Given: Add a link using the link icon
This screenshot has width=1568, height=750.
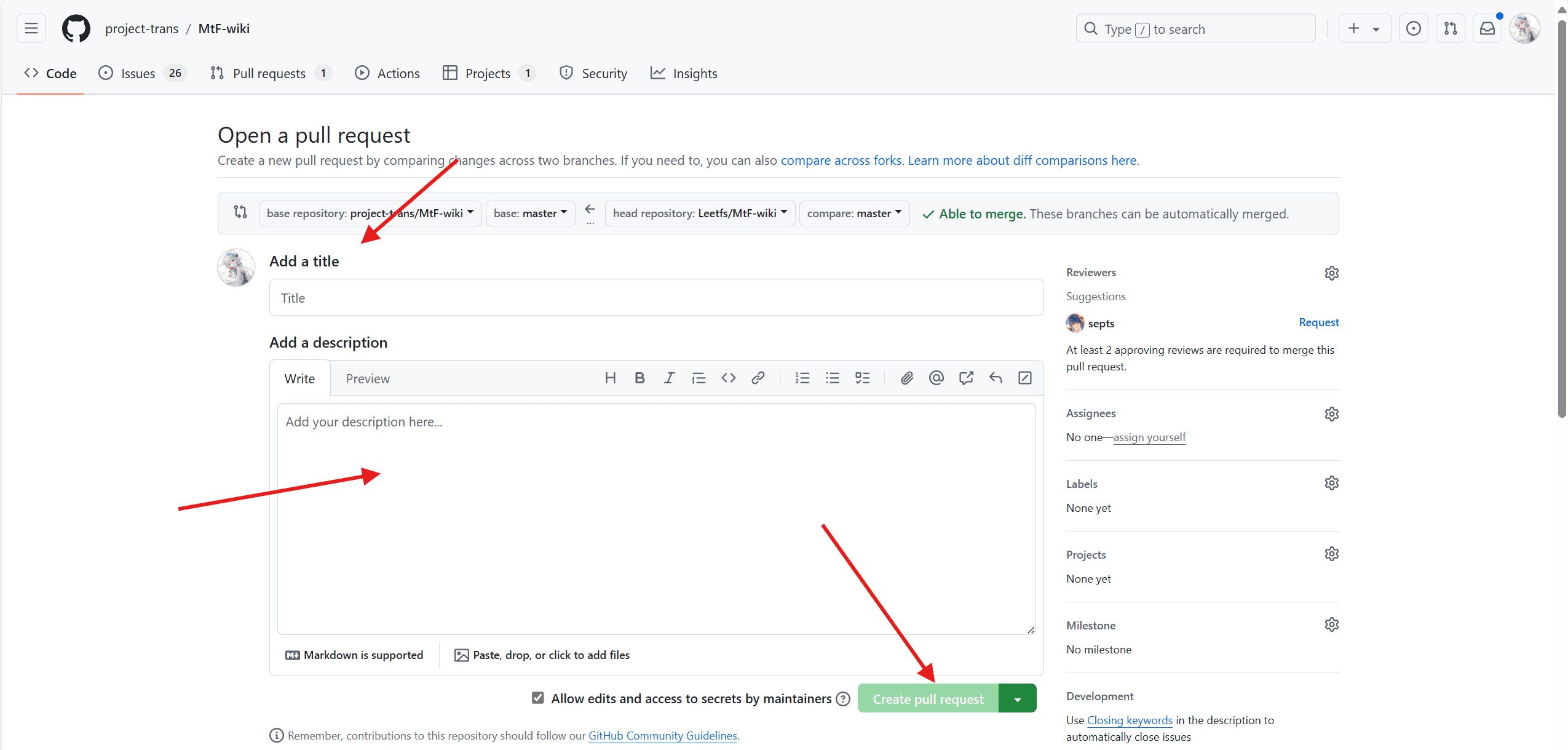Looking at the screenshot, I should (758, 378).
